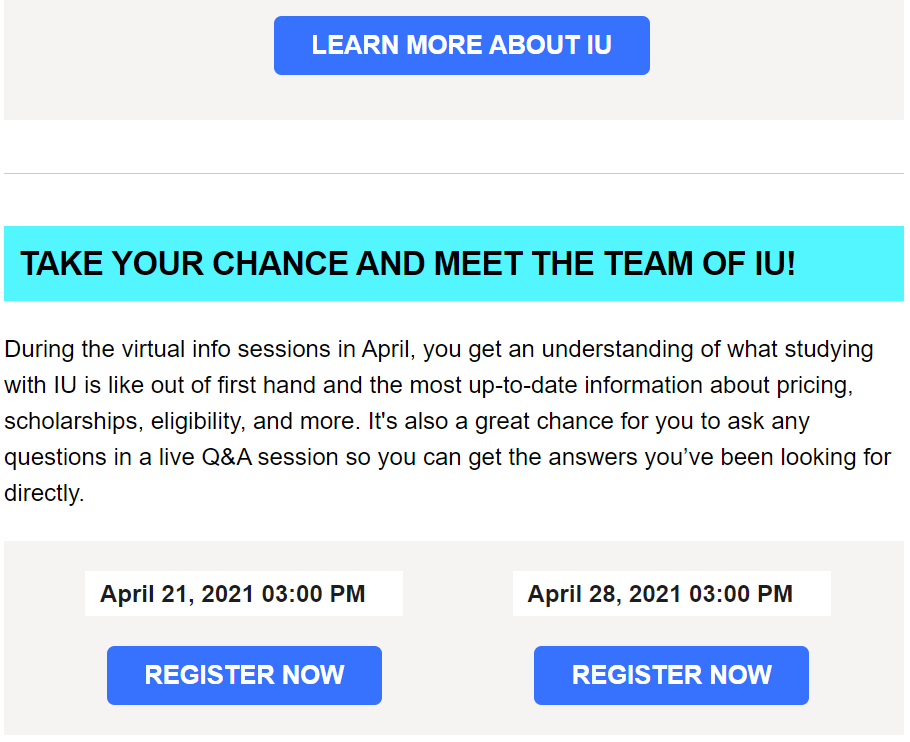The image size is (910, 742).
Task: Click the word "studying" in the paragraph
Action: [826, 349]
